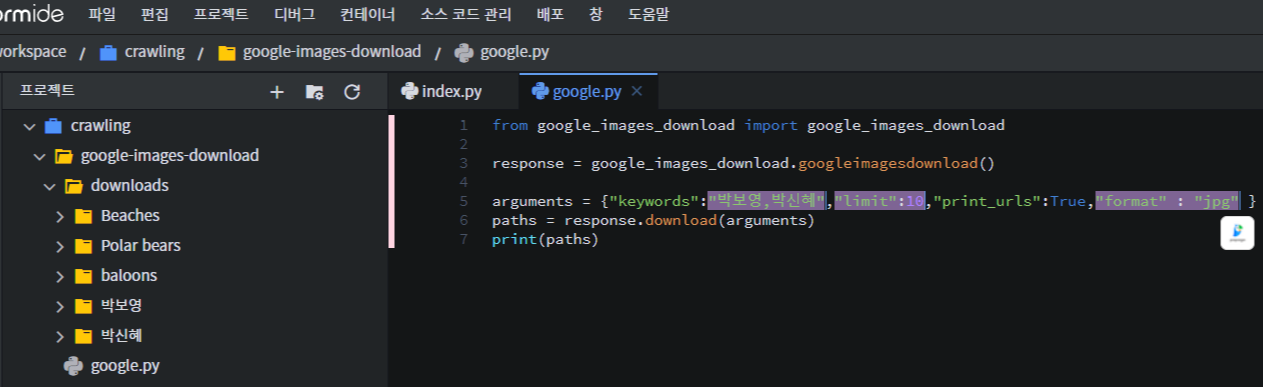This screenshot has width=1263, height=387.
Task: Open the 파일 menu
Action: tap(102, 15)
